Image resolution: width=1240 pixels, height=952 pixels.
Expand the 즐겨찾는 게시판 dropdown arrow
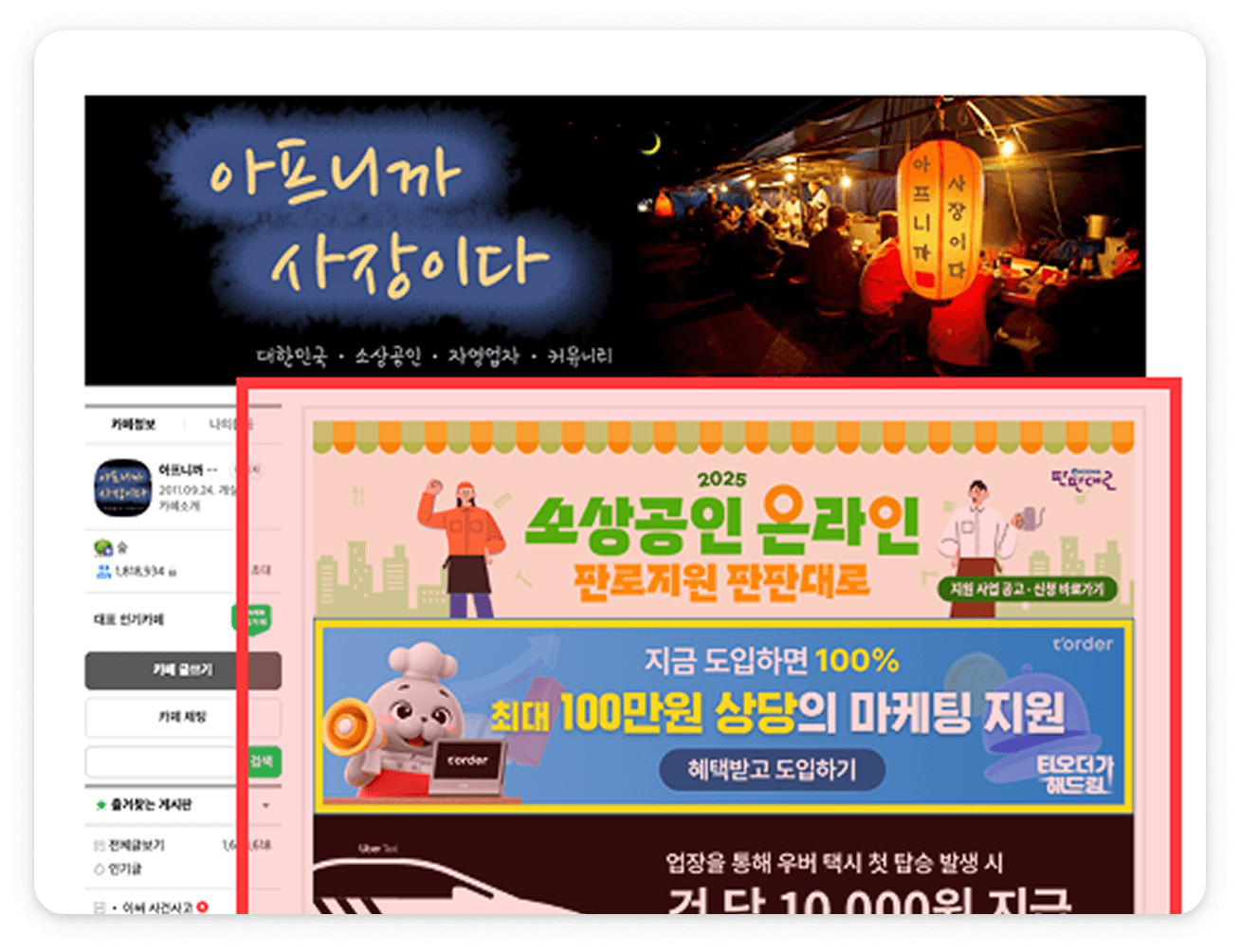tap(265, 805)
